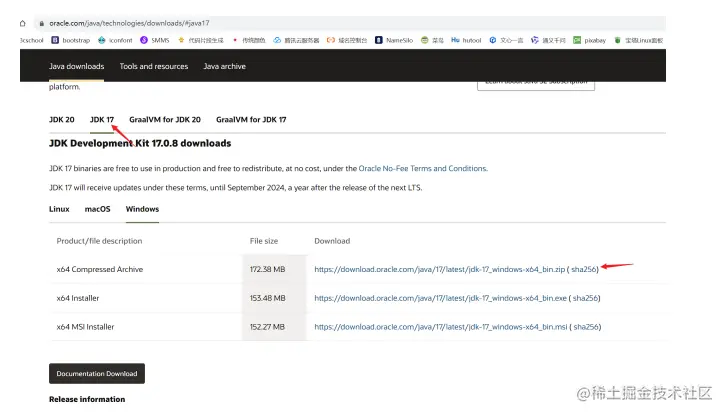
Task: Open the blue hexagon-icon bookmark after hutool
Action: pos(493,40)
